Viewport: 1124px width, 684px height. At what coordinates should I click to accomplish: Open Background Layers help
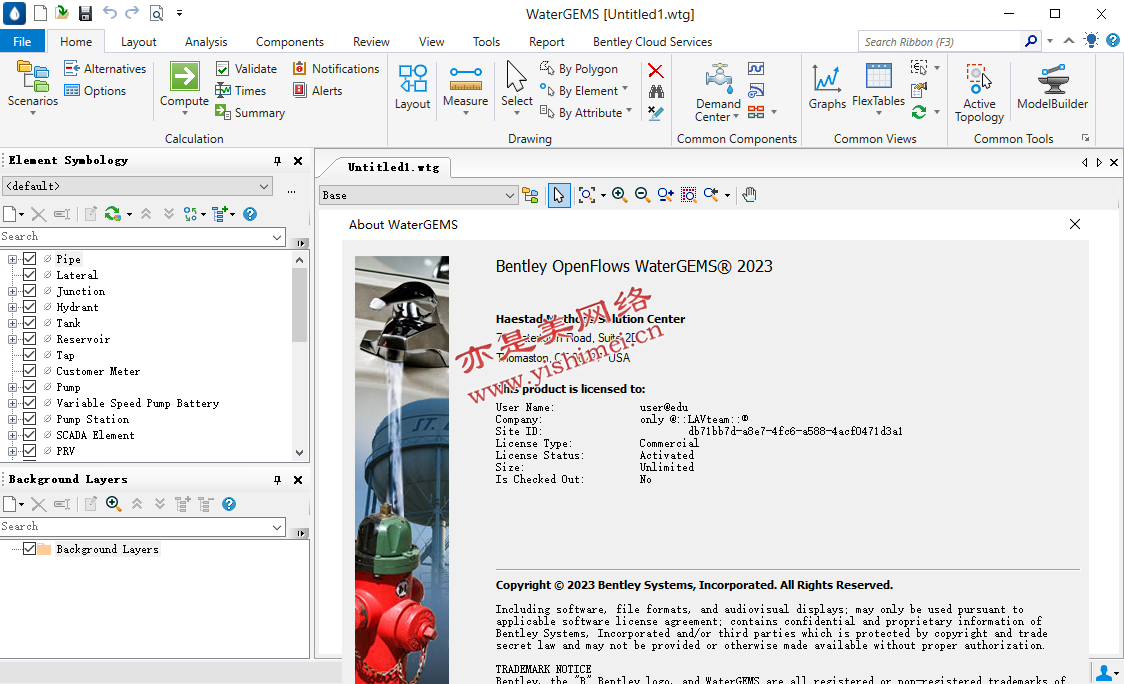229,504
